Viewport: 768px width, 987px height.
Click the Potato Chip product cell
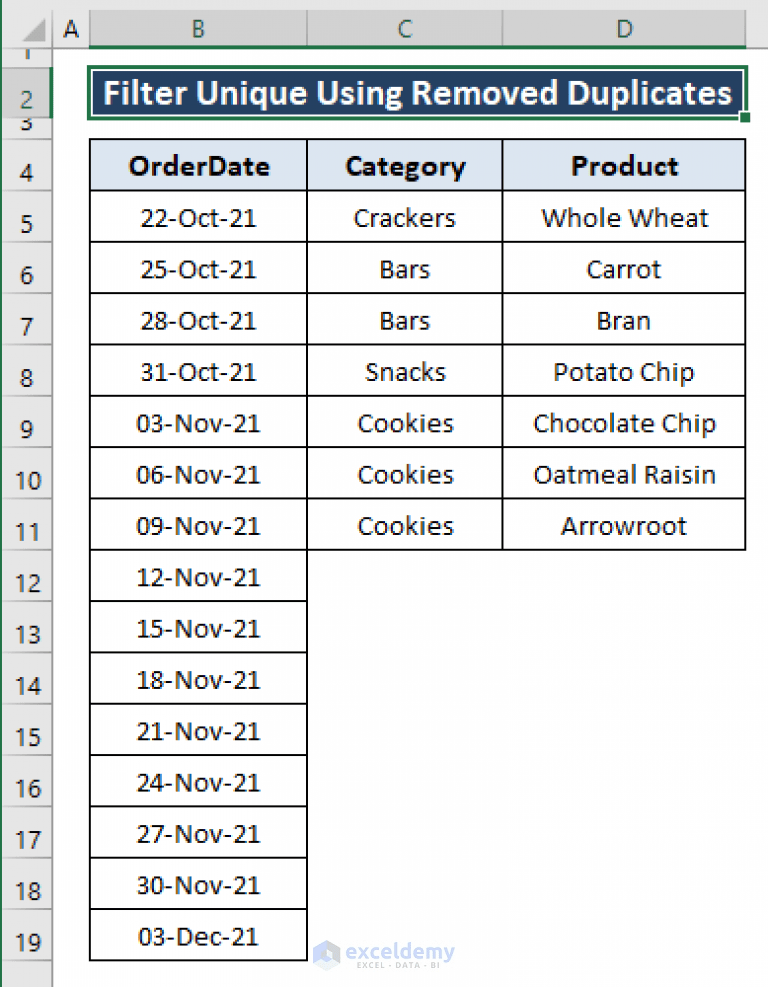point(624,371)
